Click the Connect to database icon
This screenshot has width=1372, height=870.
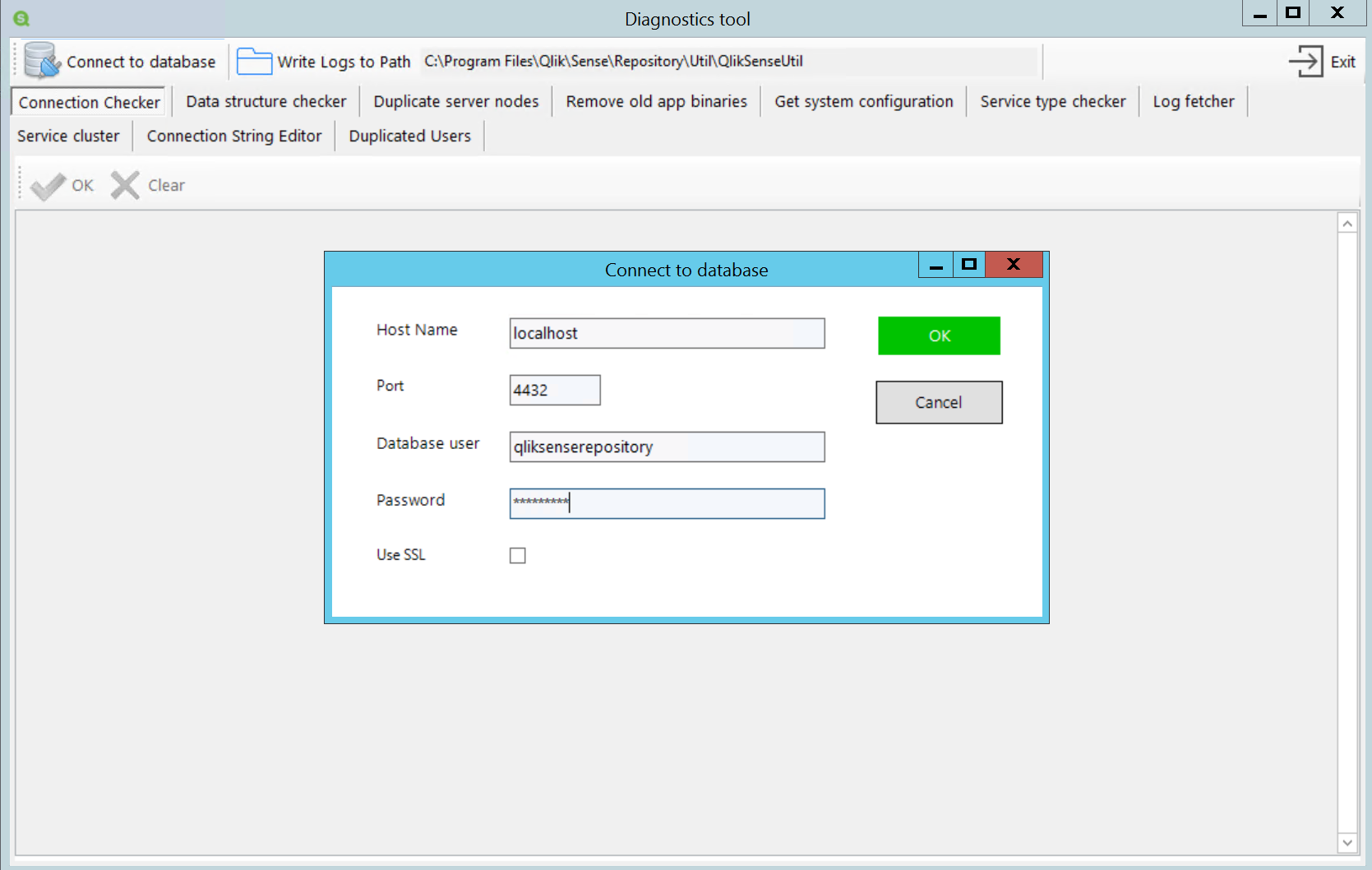(39, 60)
